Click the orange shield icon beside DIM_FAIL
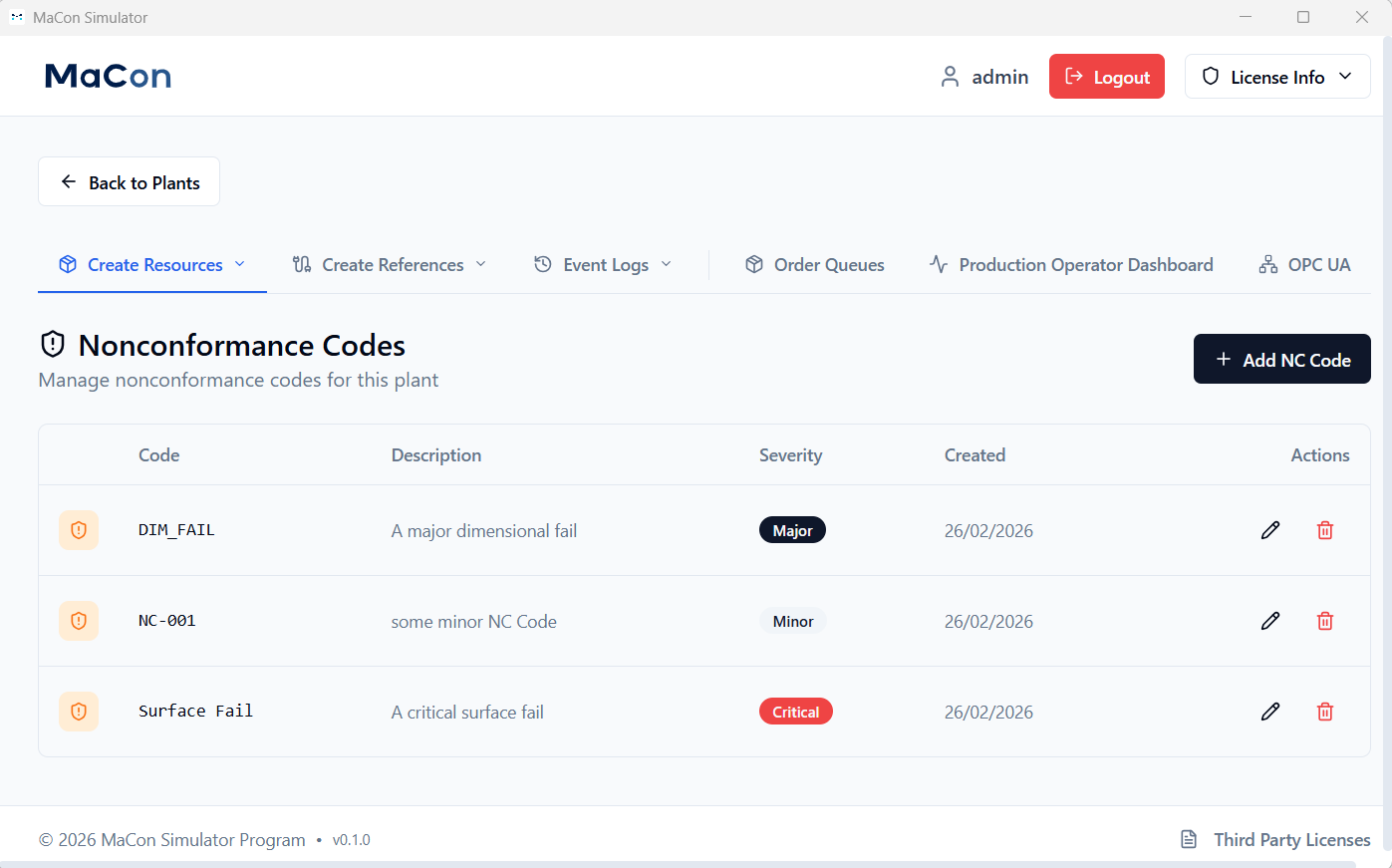Image resolution: width=1392 pixels, height=868 pixels. (x=79, y=530)
